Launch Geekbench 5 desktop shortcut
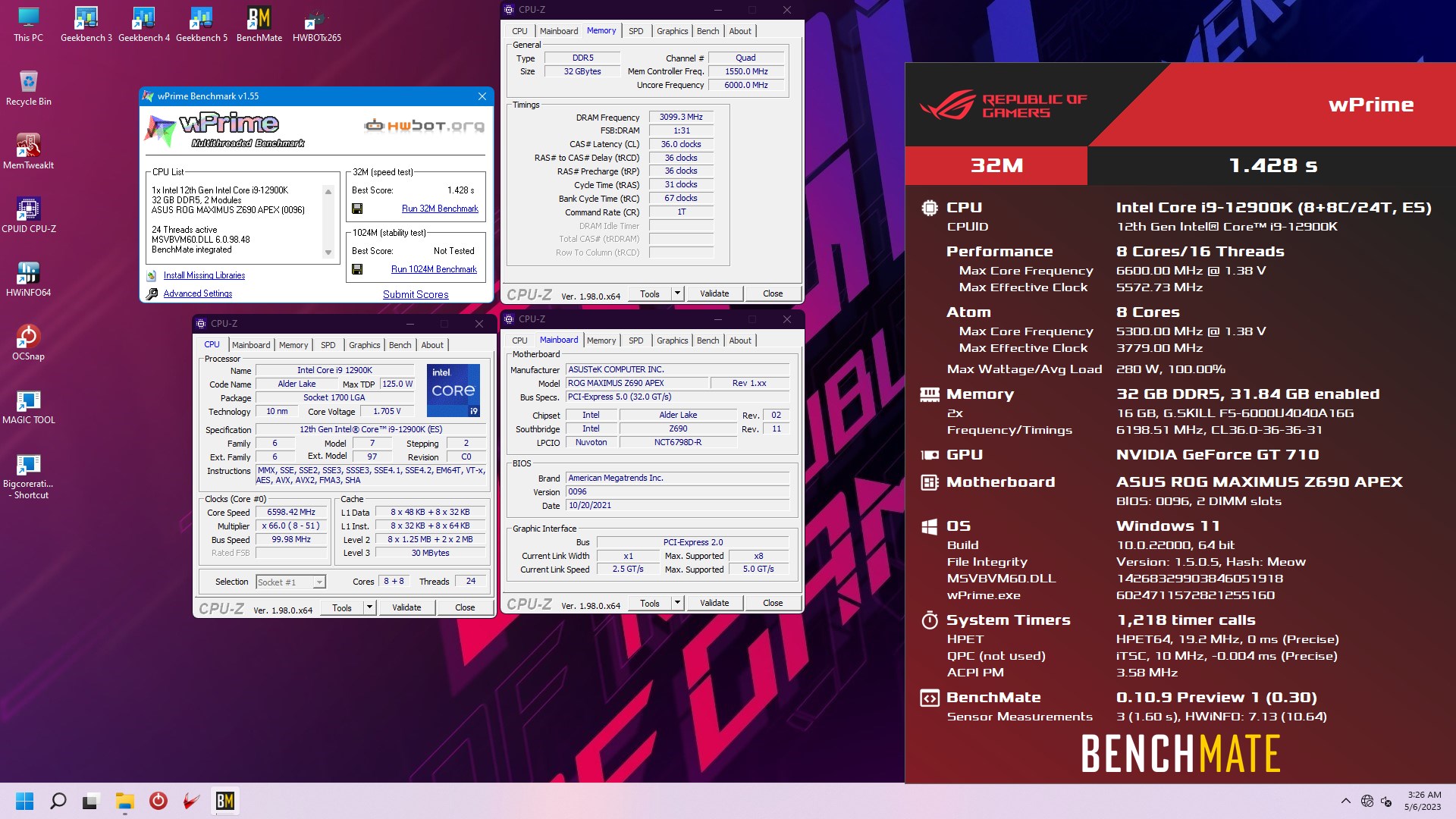Image resolution: width=1456 pixels, height=819 pixels. coord(201,24)
